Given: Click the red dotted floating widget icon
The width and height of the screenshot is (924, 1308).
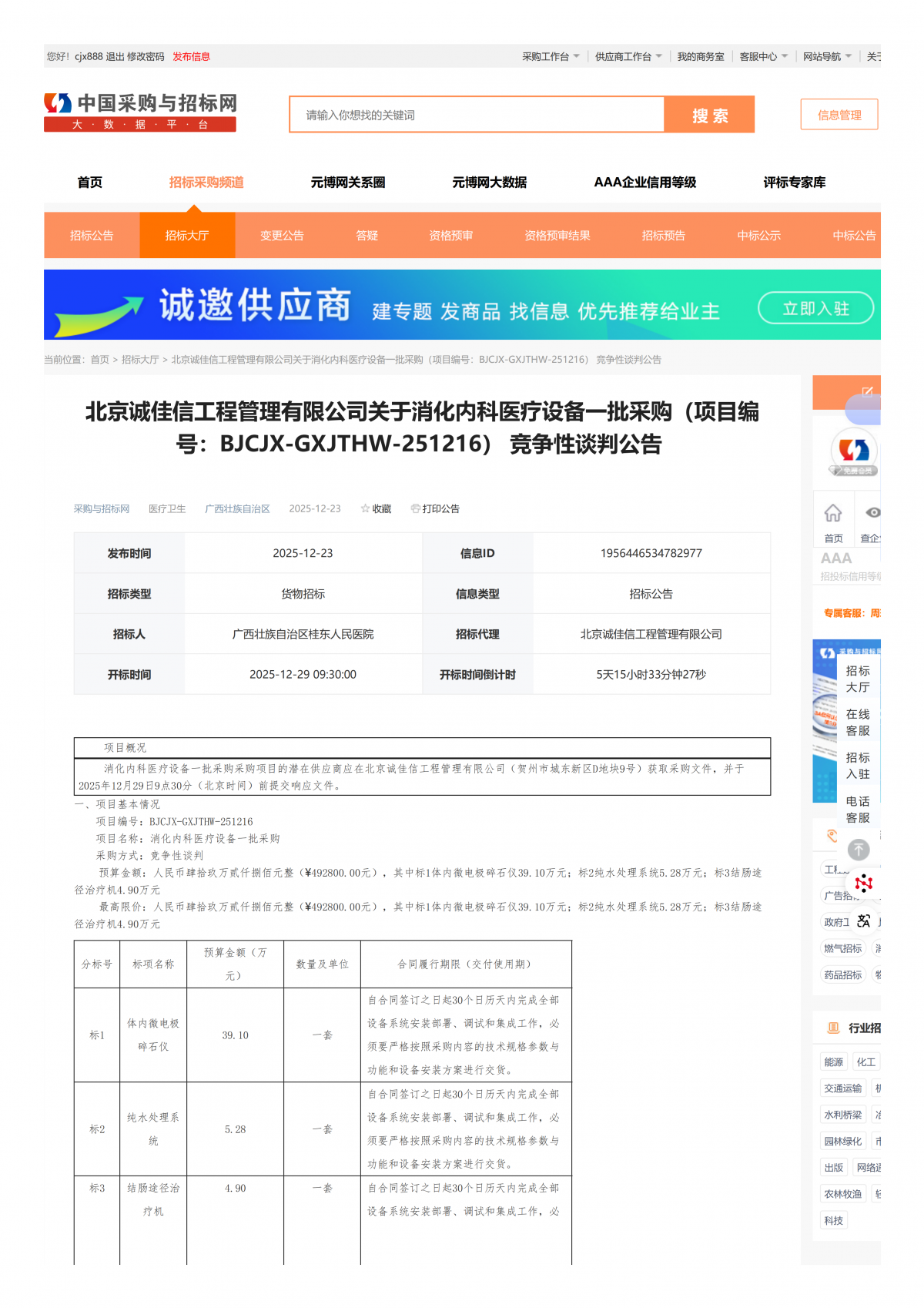Looking at the screenshot, I should tap(864, 884).
